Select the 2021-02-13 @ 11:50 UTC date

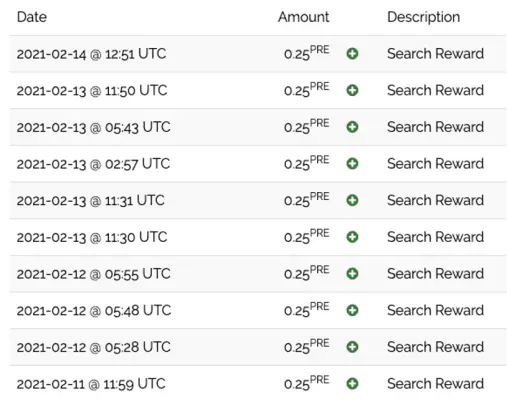pos(92,91)
